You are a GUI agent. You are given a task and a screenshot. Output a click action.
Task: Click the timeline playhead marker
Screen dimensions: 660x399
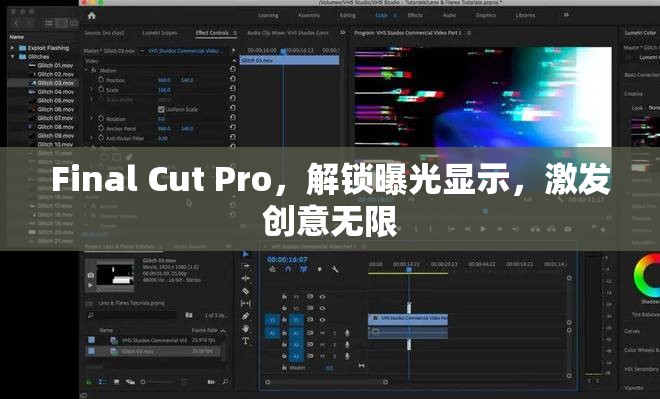click(x=409, y=269)
